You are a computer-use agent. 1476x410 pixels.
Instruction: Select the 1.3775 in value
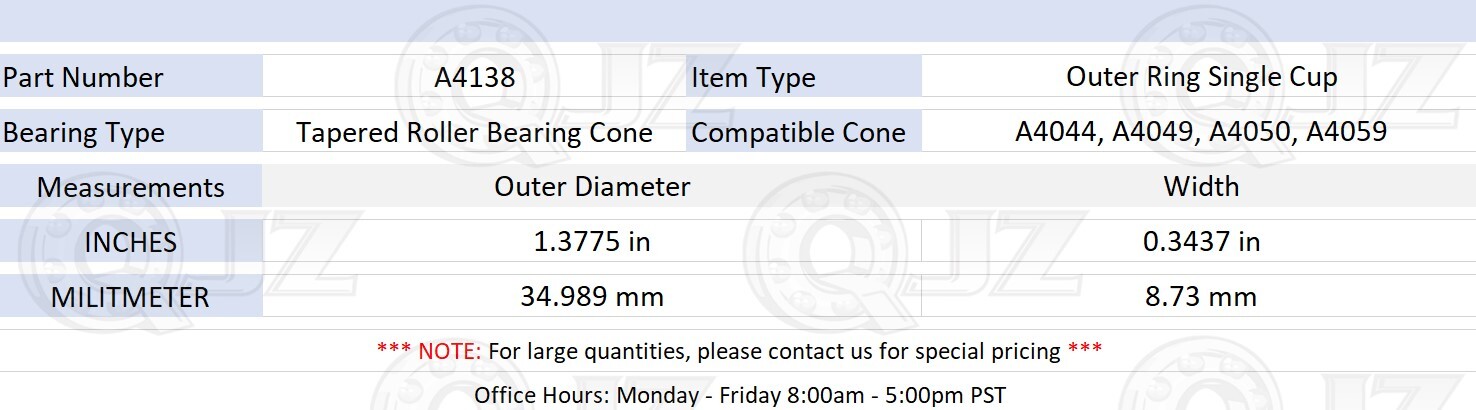[592, 242]
